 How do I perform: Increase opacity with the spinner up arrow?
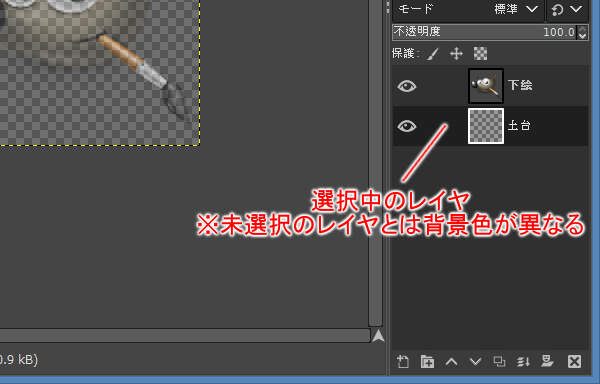(582, 29)
